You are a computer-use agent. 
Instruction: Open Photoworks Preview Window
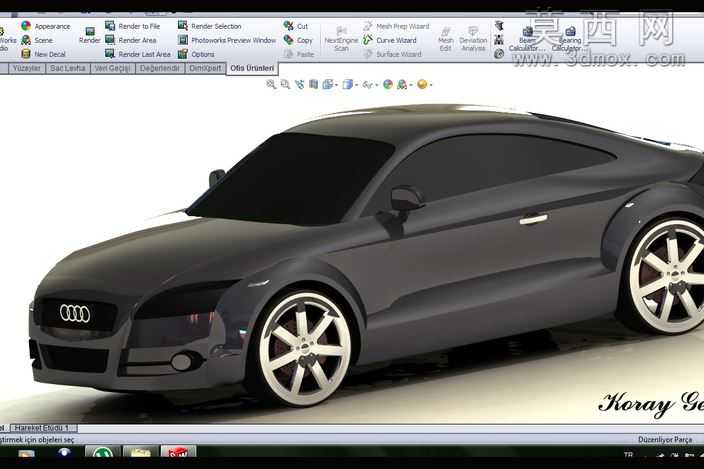coord(227,40)
